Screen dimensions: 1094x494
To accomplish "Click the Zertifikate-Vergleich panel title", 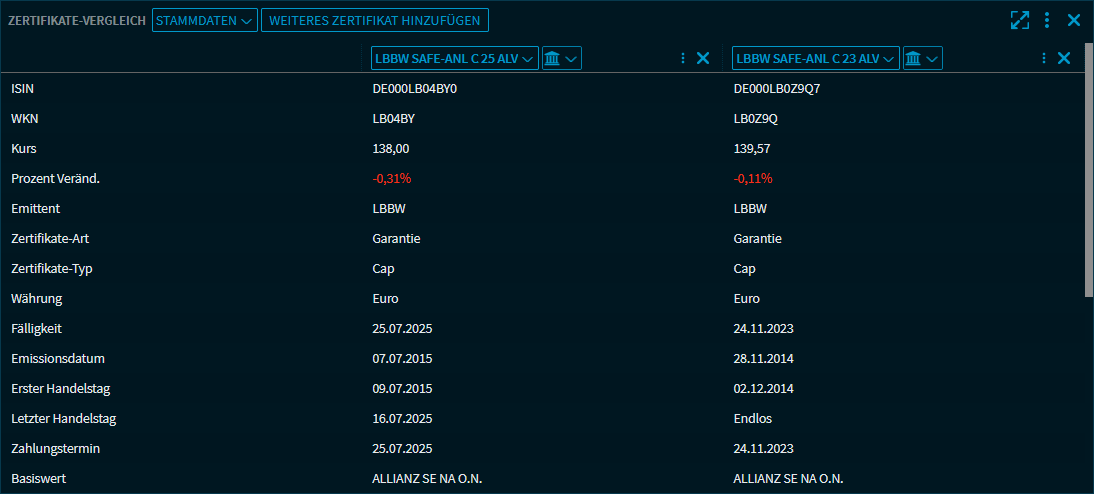I will pyautogui.click(x=77, y=20).
